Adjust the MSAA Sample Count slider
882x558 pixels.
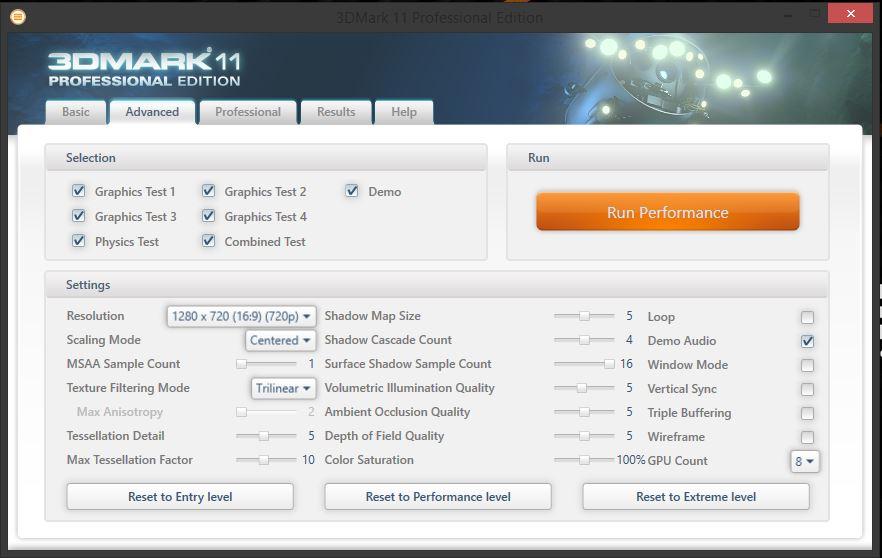click(266, 364)
